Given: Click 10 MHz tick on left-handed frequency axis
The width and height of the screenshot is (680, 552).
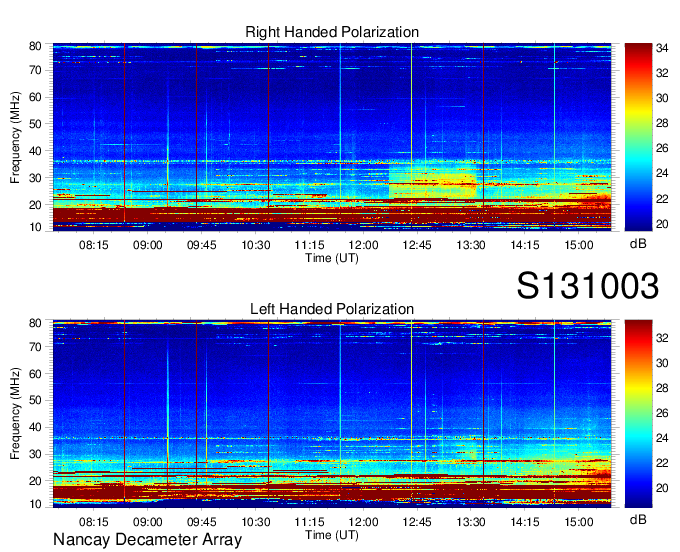Looking at the screenshot, I should click(x=35, y=504).
